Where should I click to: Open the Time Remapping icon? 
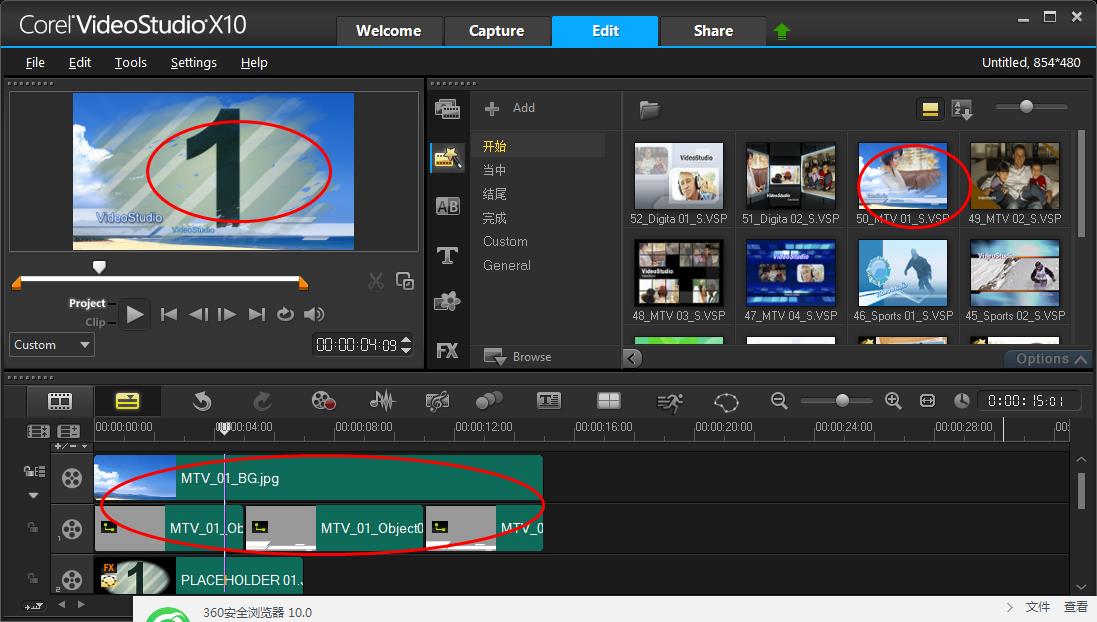(x=670, y=402)
